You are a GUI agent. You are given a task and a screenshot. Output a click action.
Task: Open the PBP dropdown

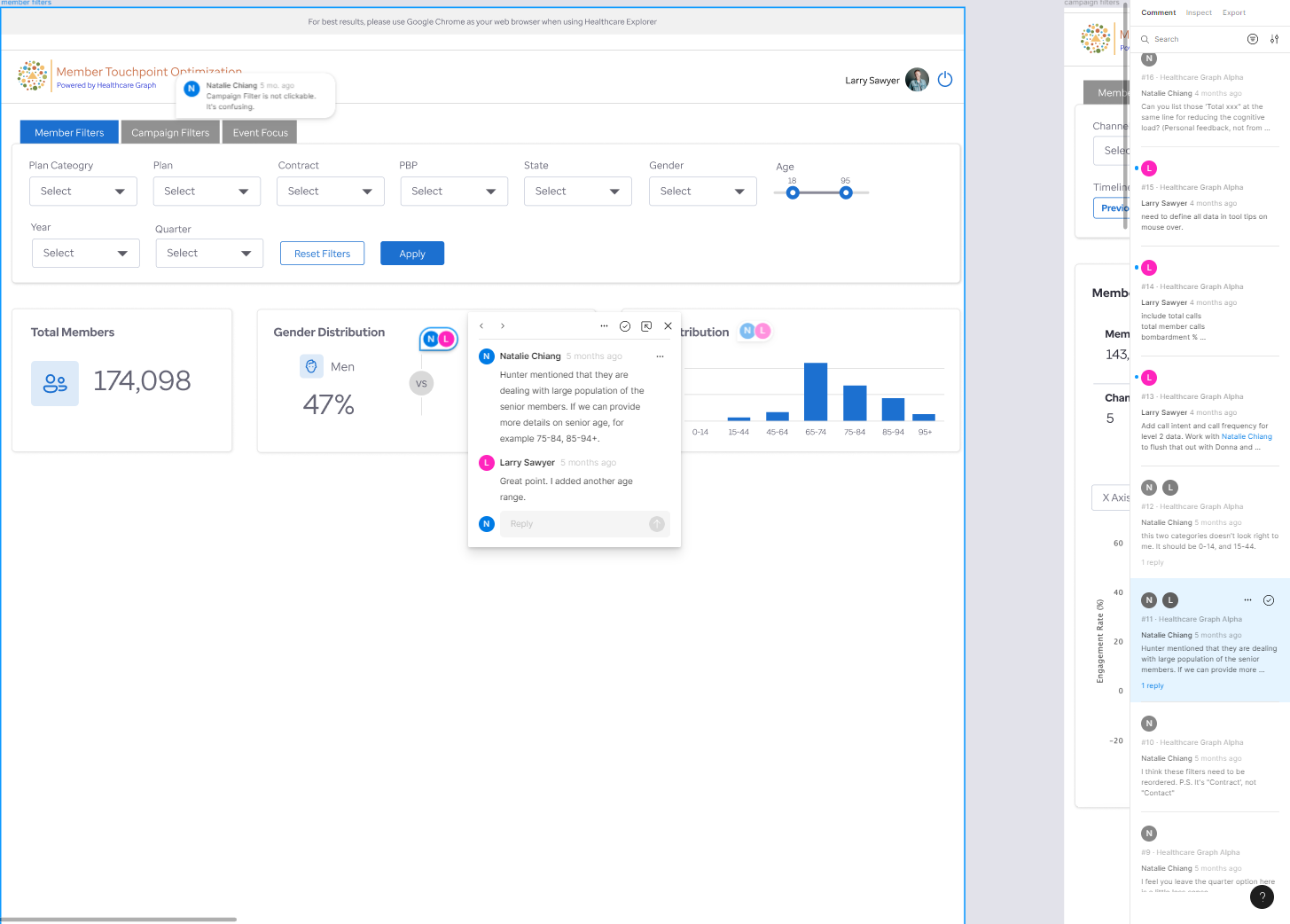pos(454,192)
